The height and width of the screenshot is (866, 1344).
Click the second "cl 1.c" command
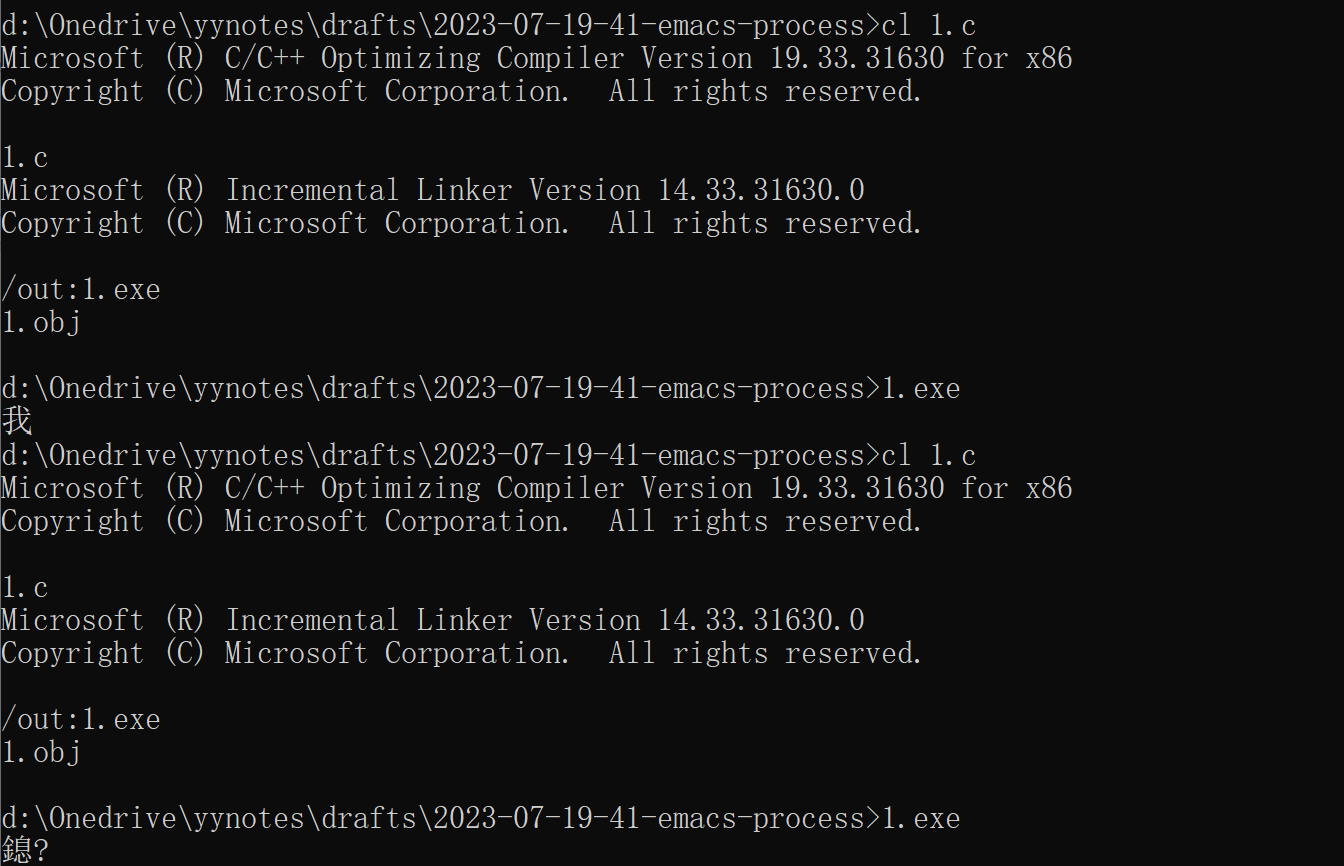928,455
